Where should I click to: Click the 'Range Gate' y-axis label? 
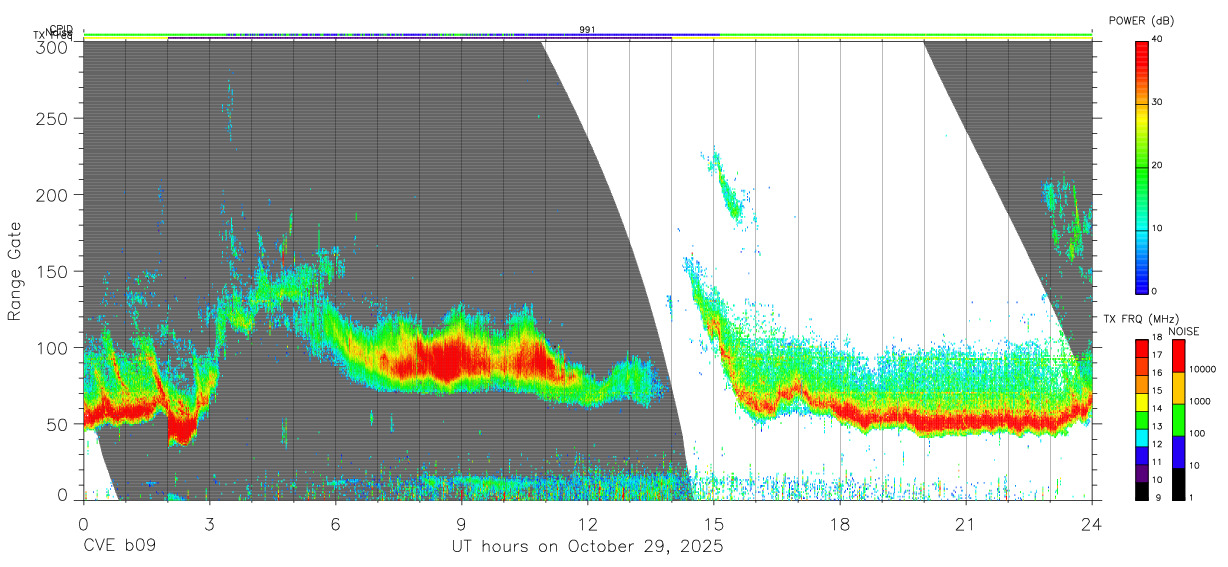click(15, 270)
